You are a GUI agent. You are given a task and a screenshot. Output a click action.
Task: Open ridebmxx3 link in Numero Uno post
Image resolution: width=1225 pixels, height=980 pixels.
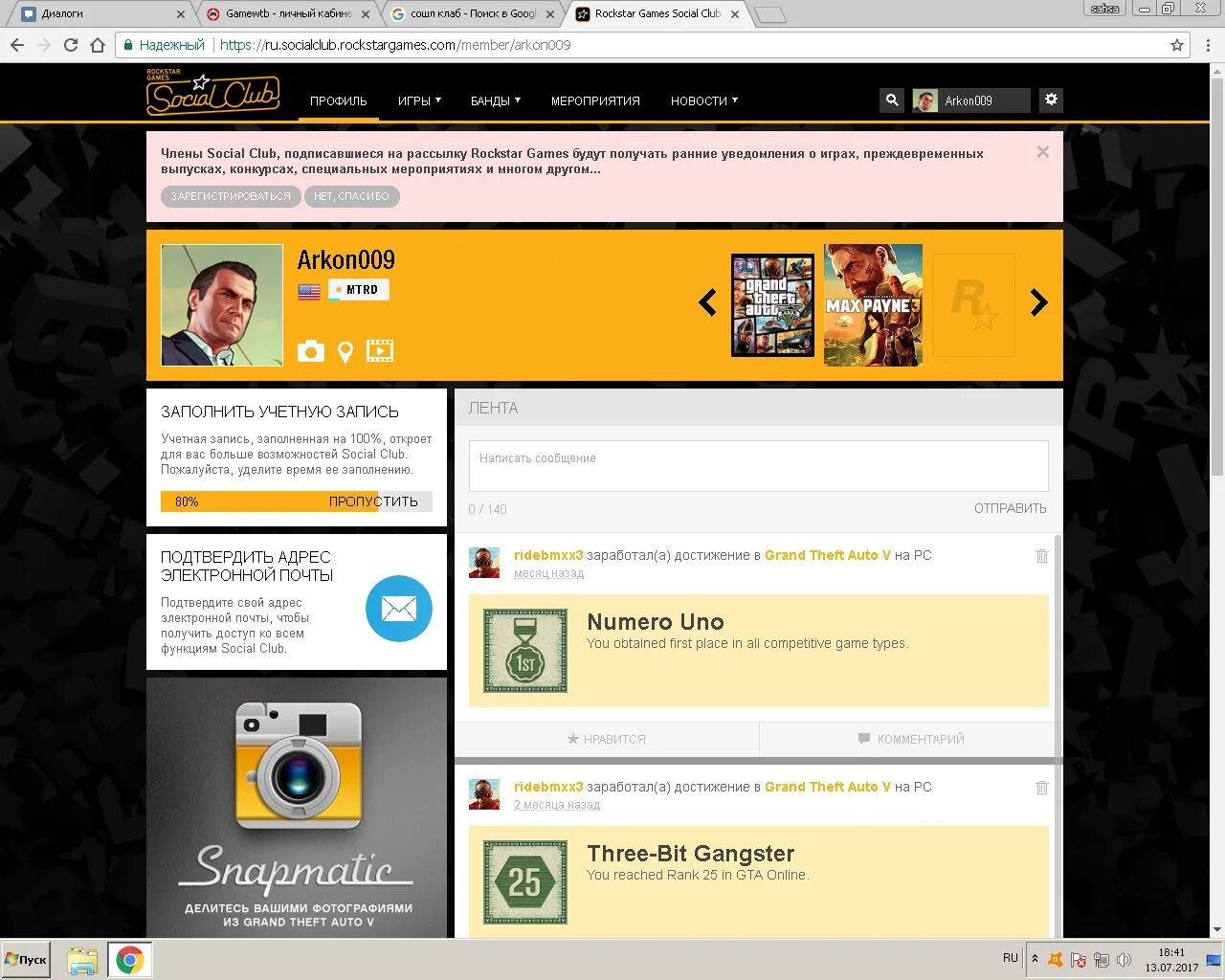548,555
